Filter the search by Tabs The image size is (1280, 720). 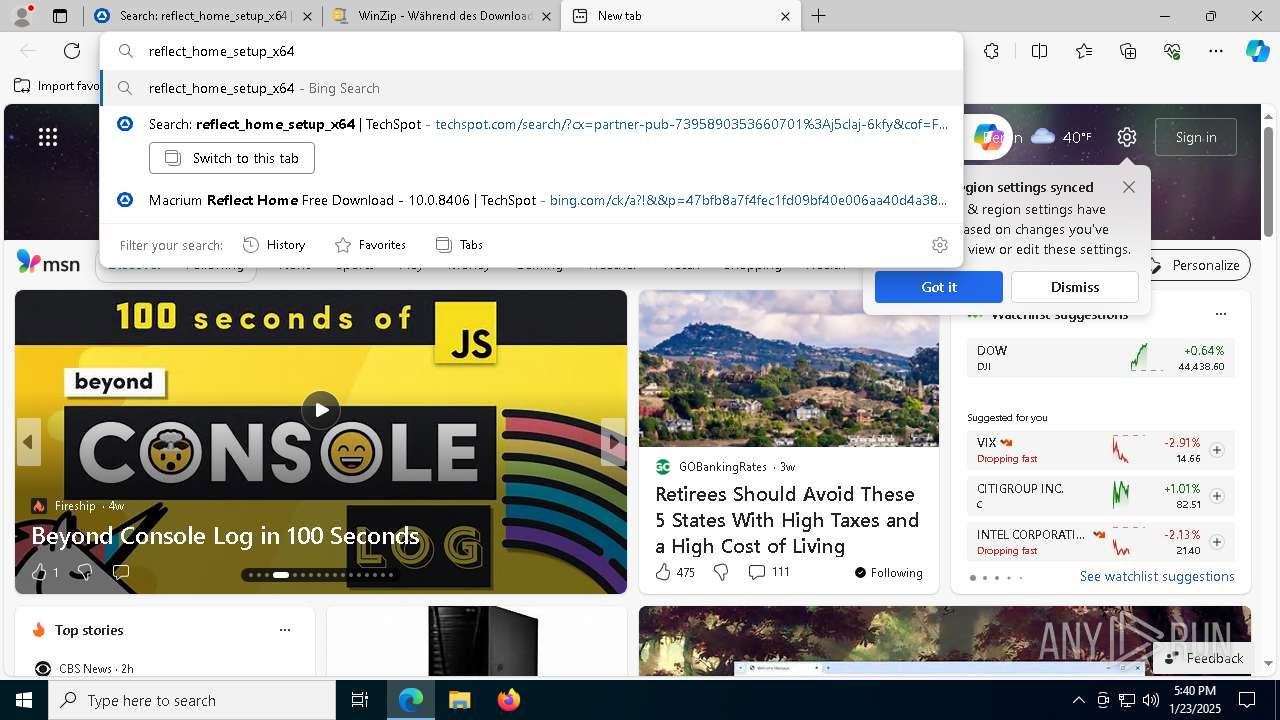click(459, 245)
